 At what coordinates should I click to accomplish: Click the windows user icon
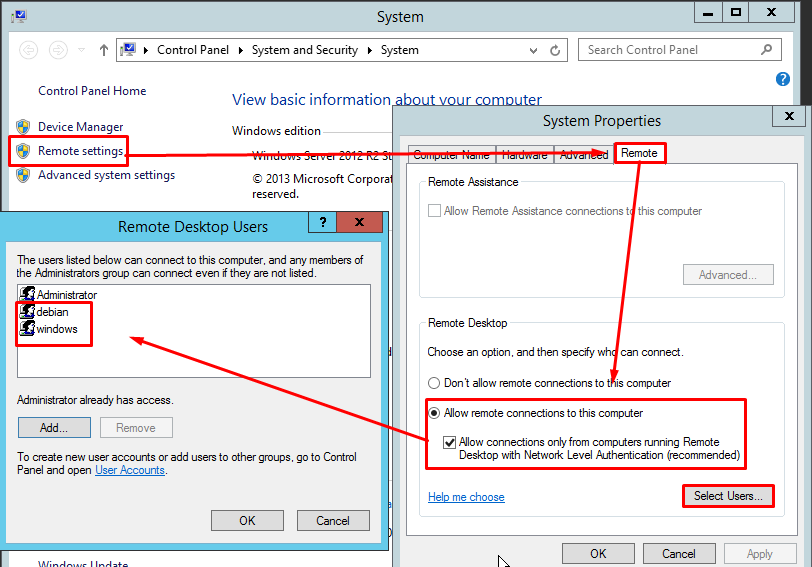point(27,329)
